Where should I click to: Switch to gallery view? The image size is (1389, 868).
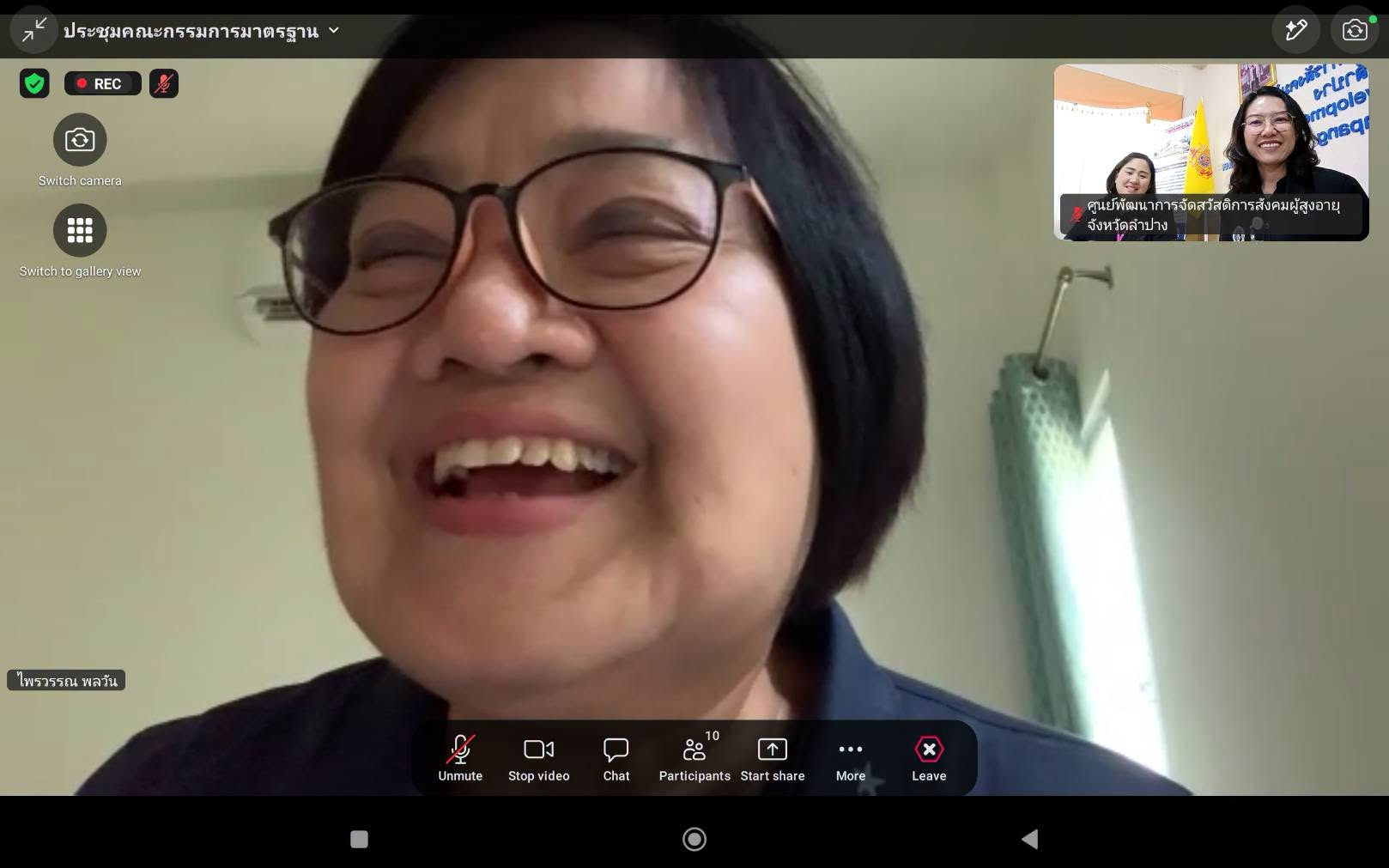tap(80, 230)
